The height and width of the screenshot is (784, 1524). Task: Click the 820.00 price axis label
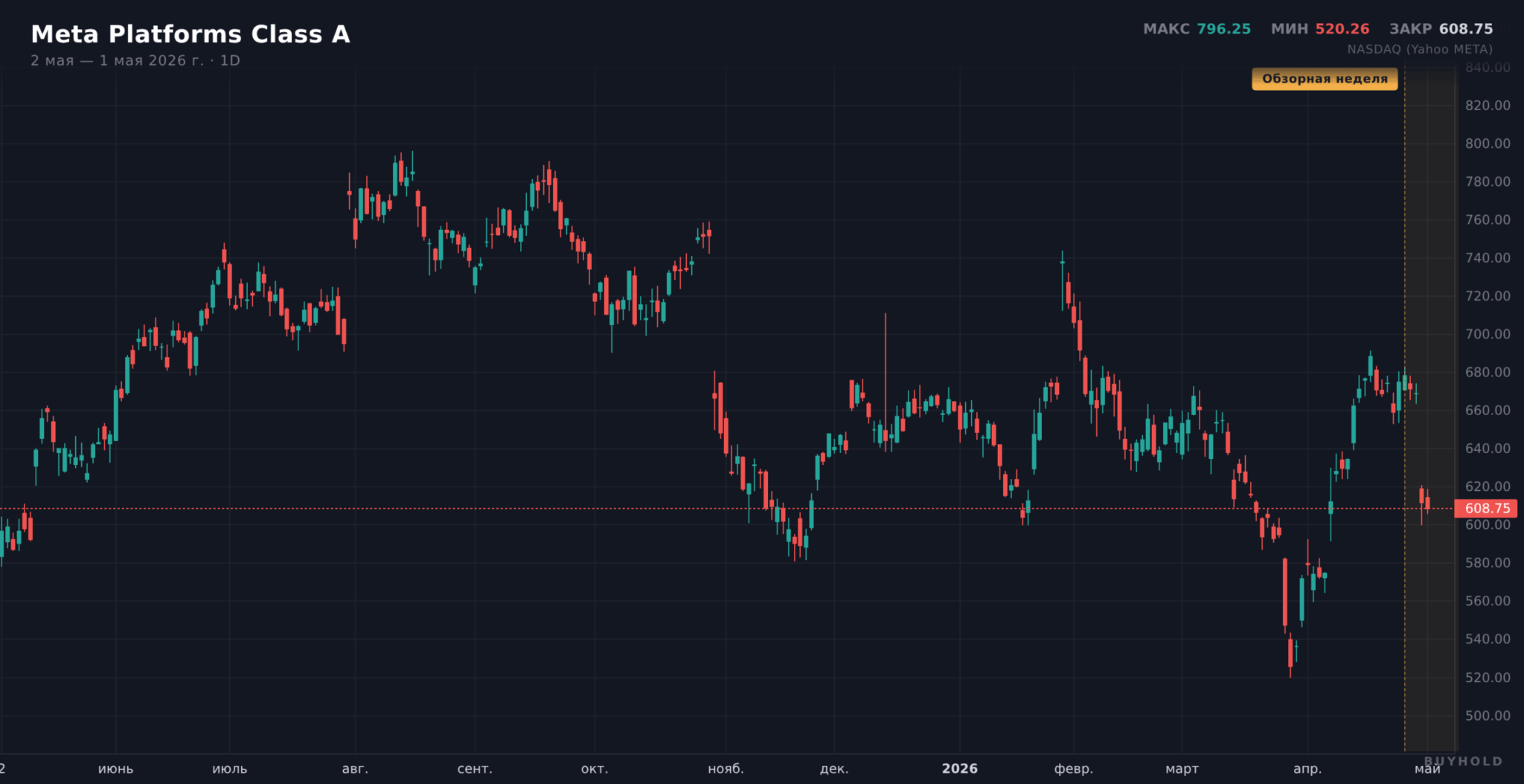(1488, 106)
